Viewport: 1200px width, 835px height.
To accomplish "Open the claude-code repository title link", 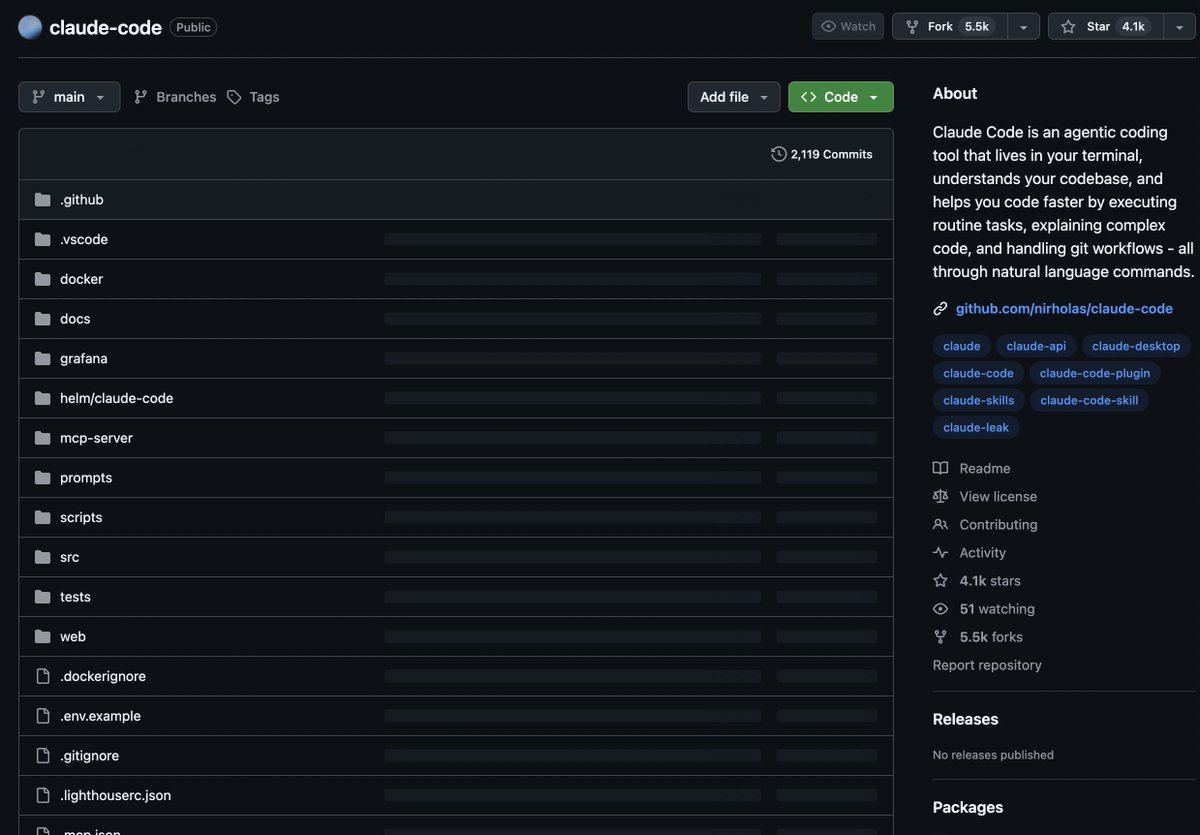I will coord(105,27).
